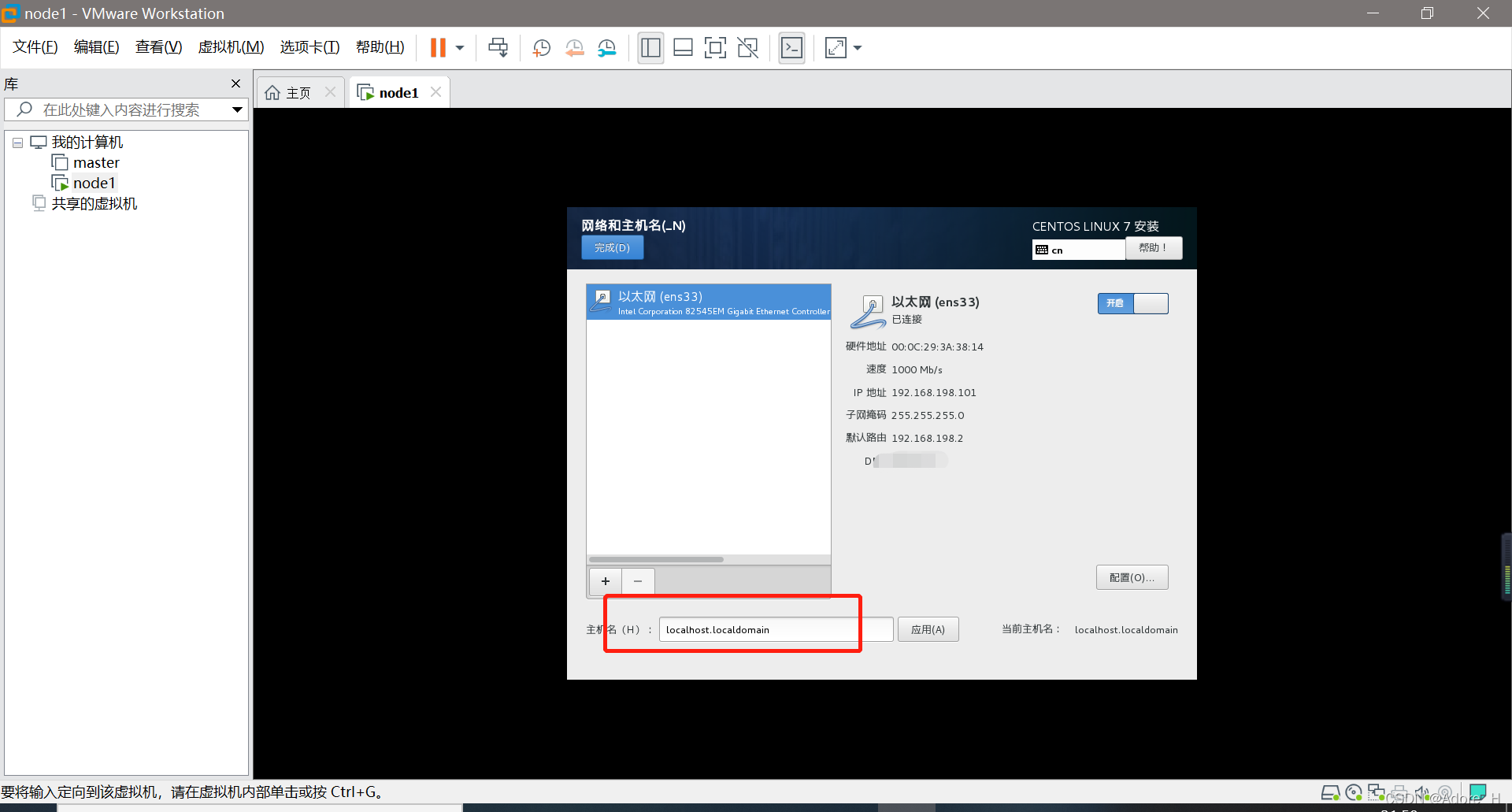Image resolution: width=1512 pixels, height=812 pixels.
Task: Click the cn keyboard layout indicator
Action: pos(1078,250)
